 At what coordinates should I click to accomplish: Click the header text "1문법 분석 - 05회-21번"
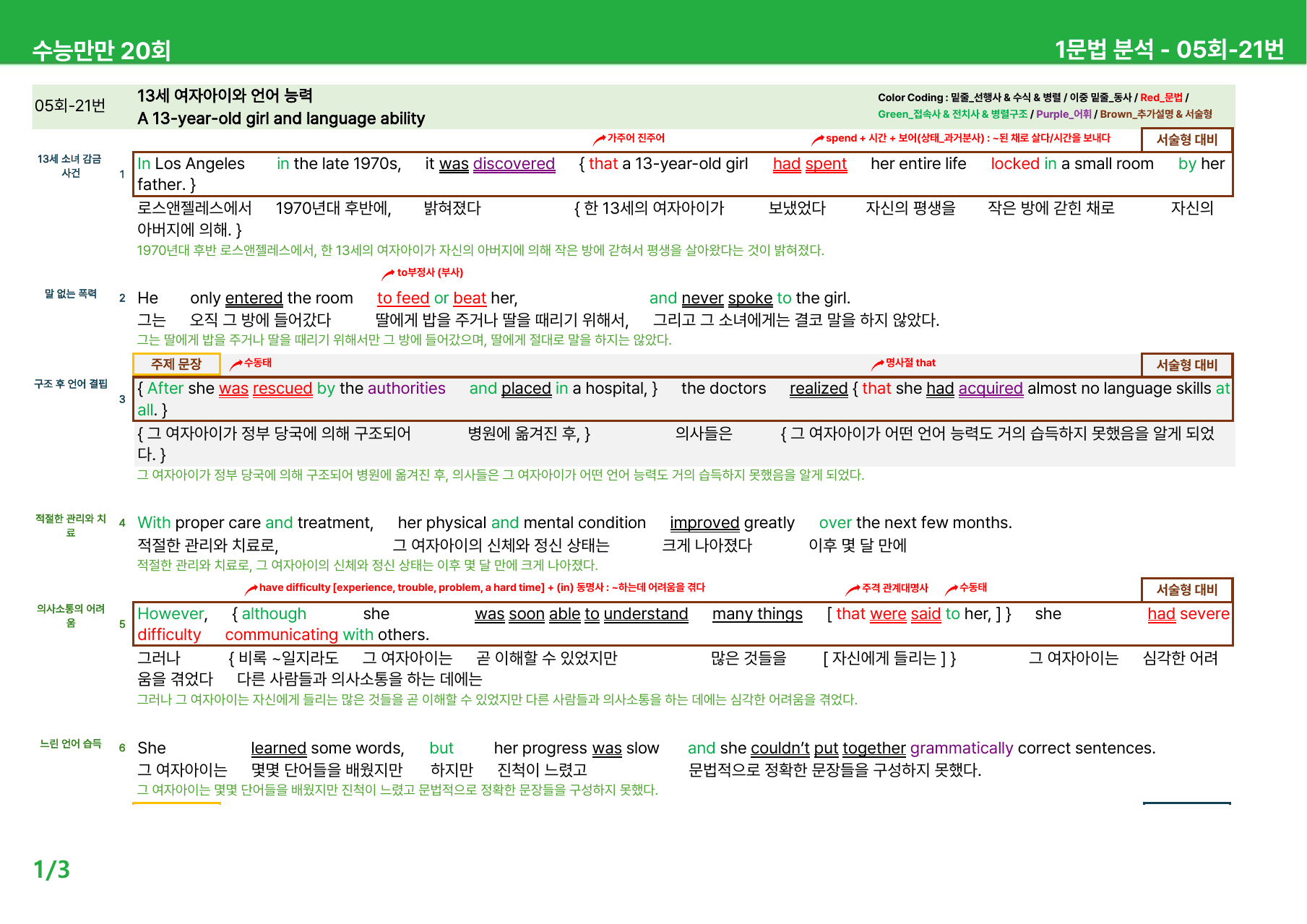1169,49
